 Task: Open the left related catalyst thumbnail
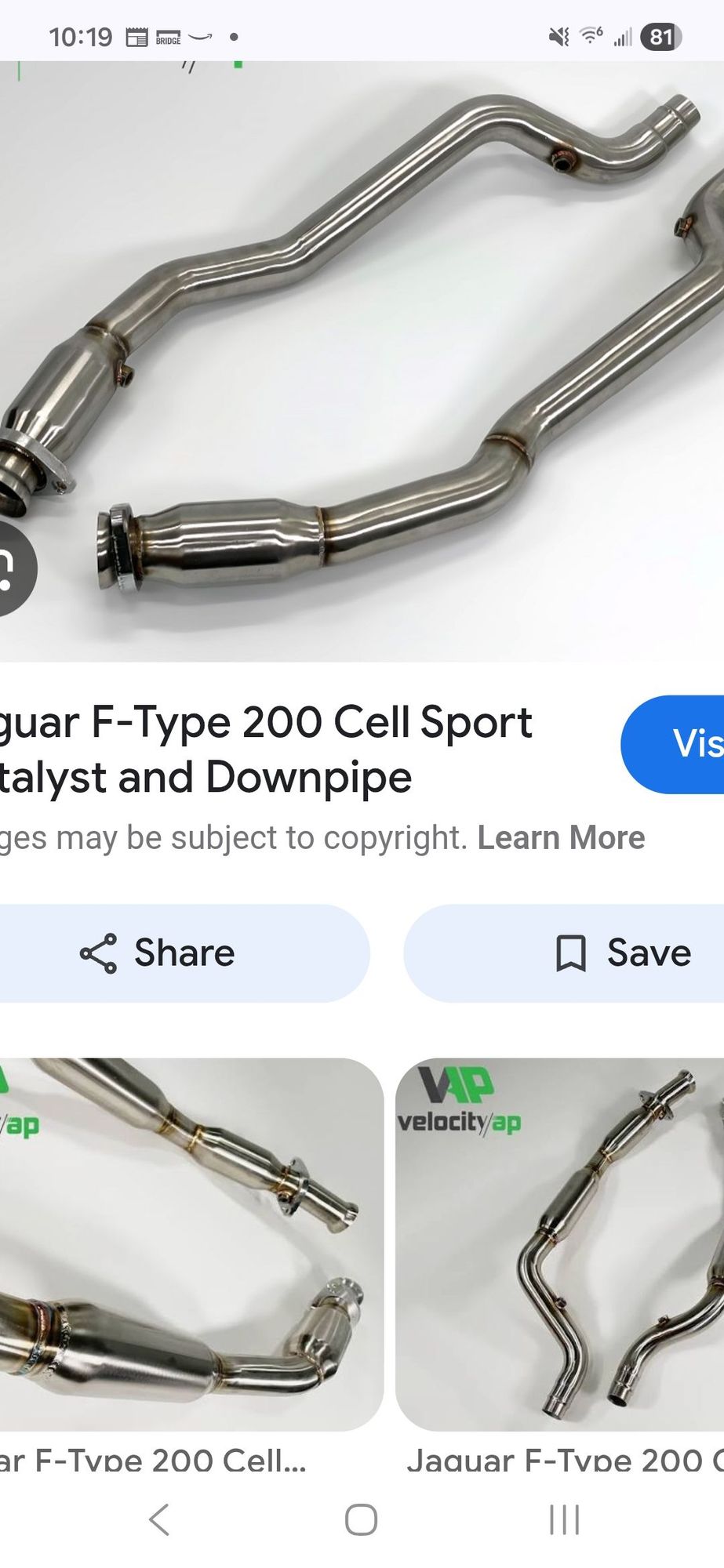pyautogui.click(x=191, y=1244)
